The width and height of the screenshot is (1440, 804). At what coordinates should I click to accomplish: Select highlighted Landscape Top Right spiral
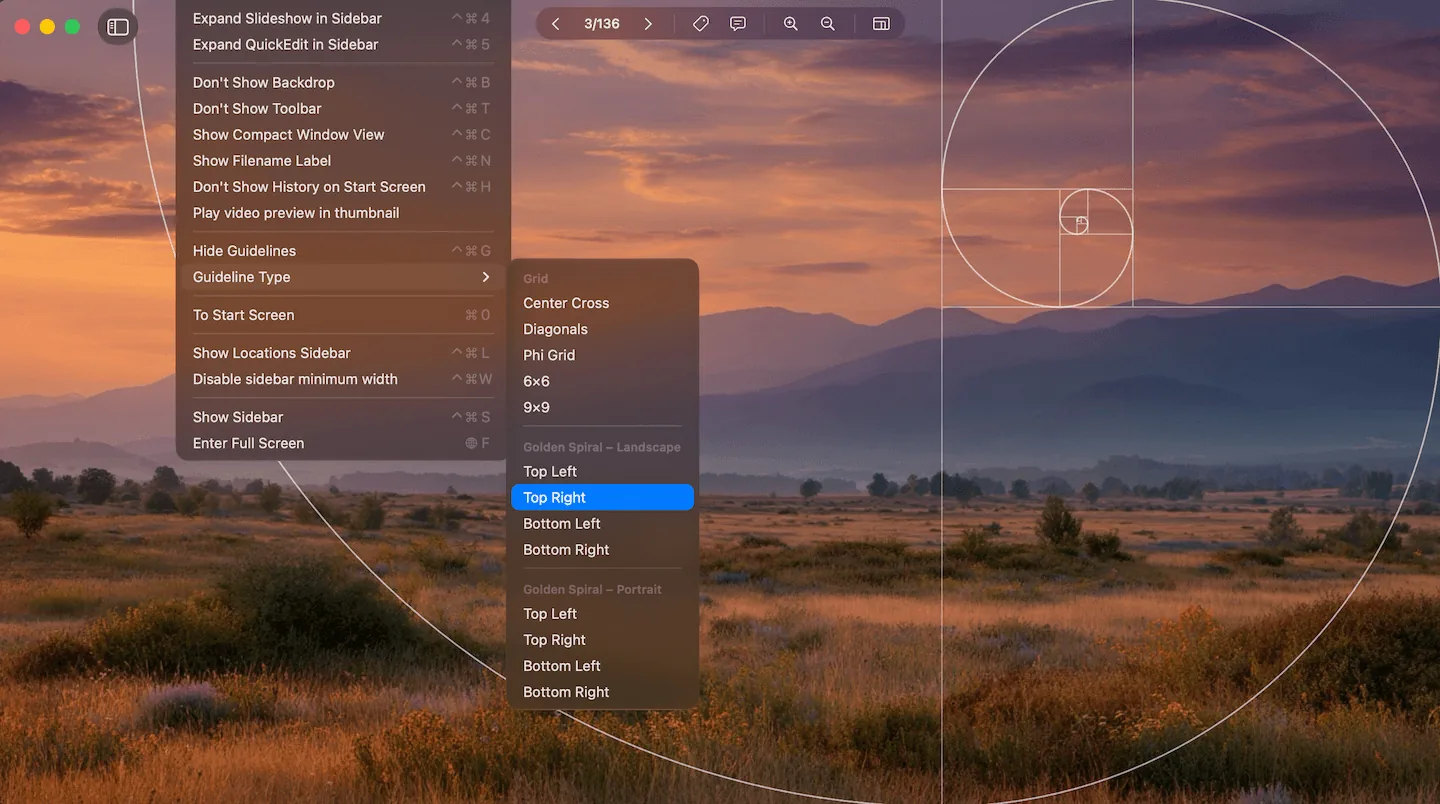[603, 497]
